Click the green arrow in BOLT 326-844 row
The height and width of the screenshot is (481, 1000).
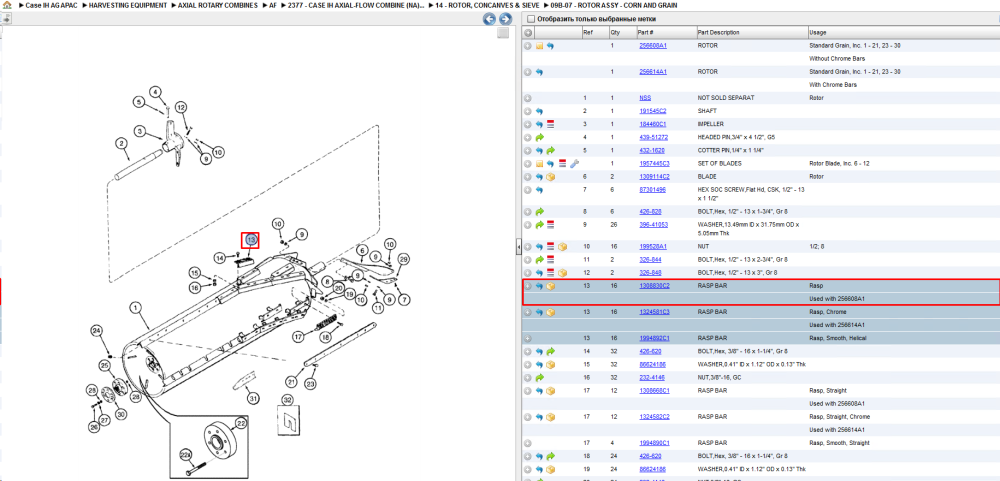tap(539, 260)
